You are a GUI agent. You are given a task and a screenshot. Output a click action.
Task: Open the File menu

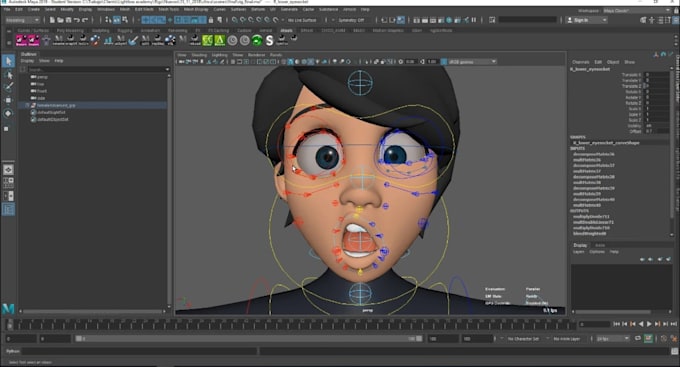7,9
